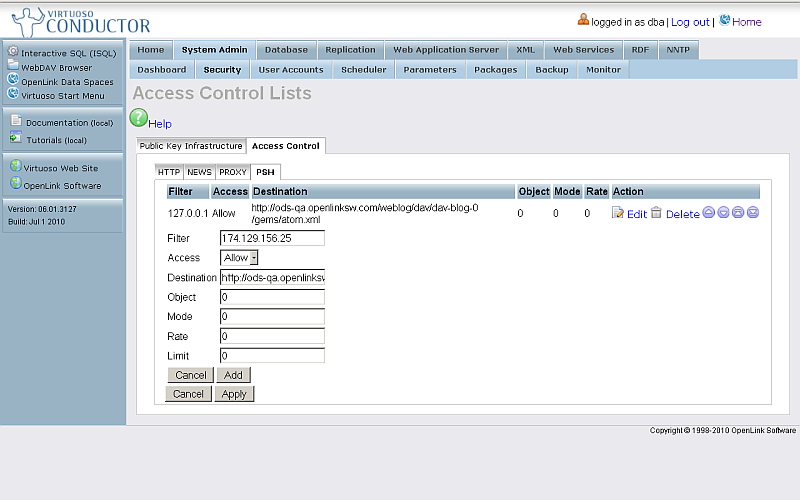
Task: Click the edit pencil icon in 127.0.0.1 row
Action: [617, 213]
